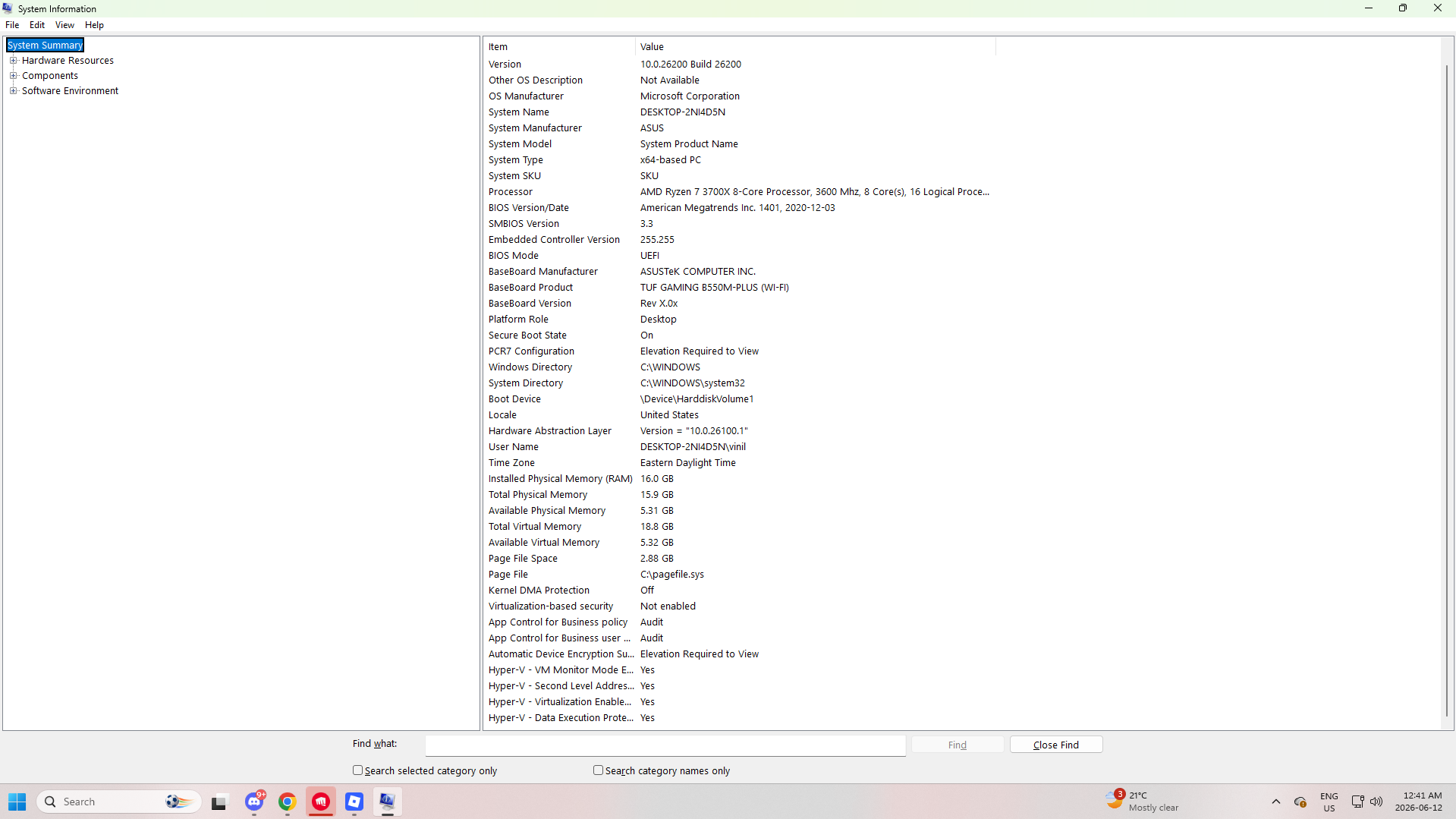Open the red app icon on the taskbar
This screenshot has width=1456, height=819.
click(x=321, y=802)
